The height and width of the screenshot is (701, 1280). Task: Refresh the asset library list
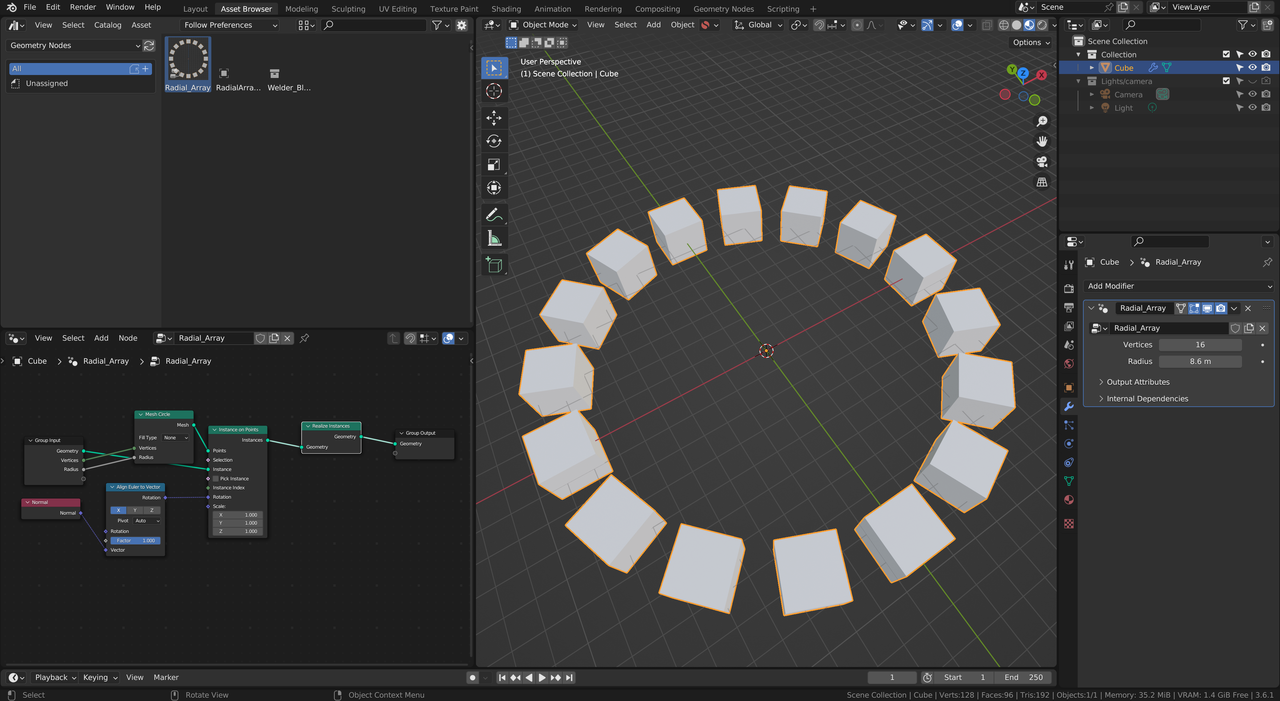(x=149, y=45)
